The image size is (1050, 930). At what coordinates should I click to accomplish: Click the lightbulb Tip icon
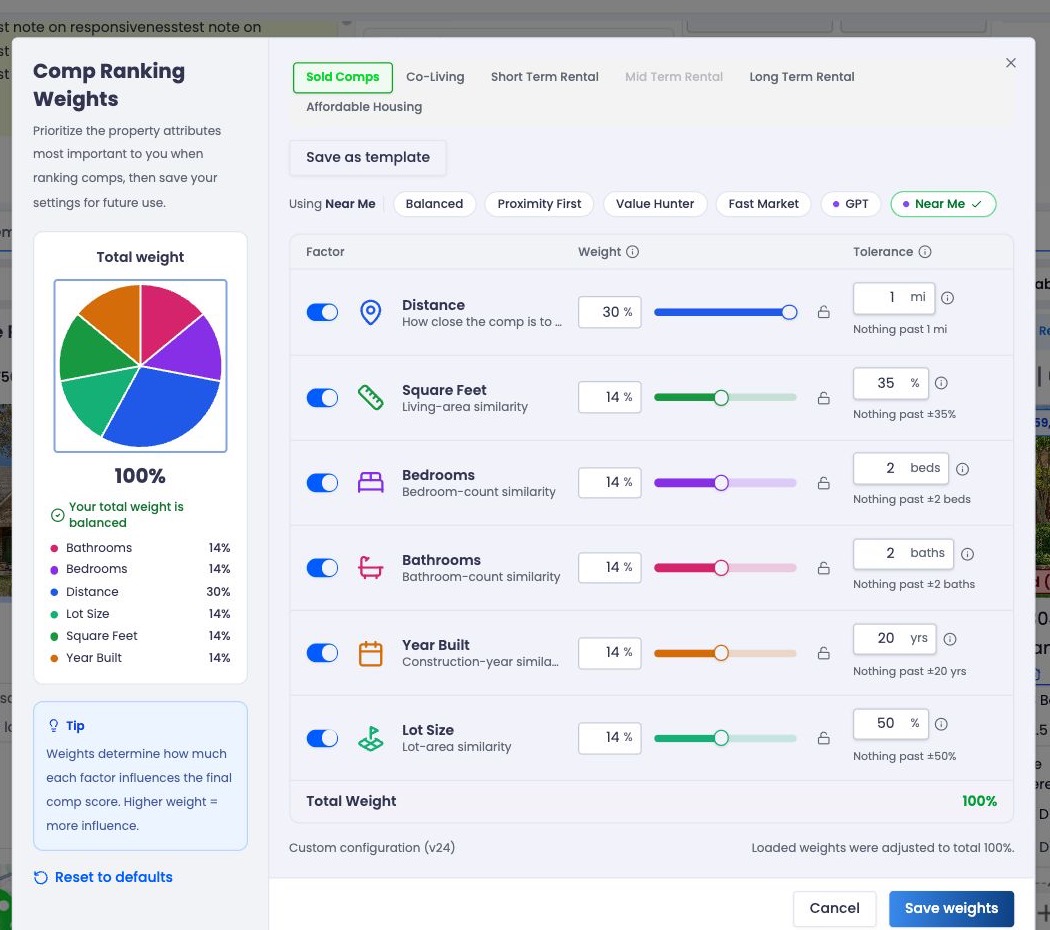point(54,726)
